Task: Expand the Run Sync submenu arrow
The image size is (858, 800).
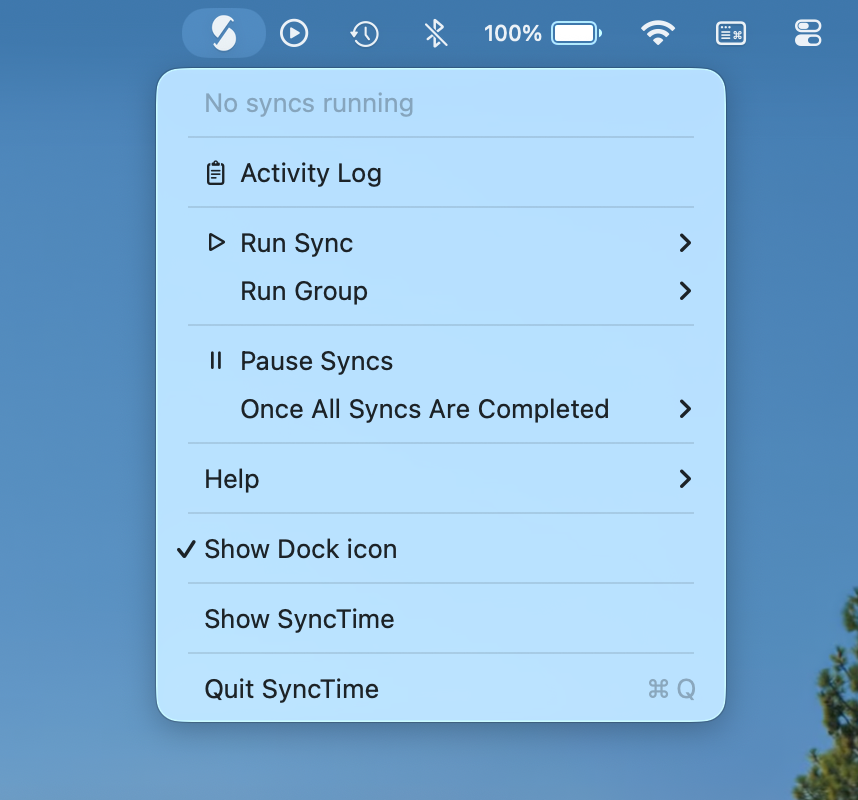Action: 685,243
